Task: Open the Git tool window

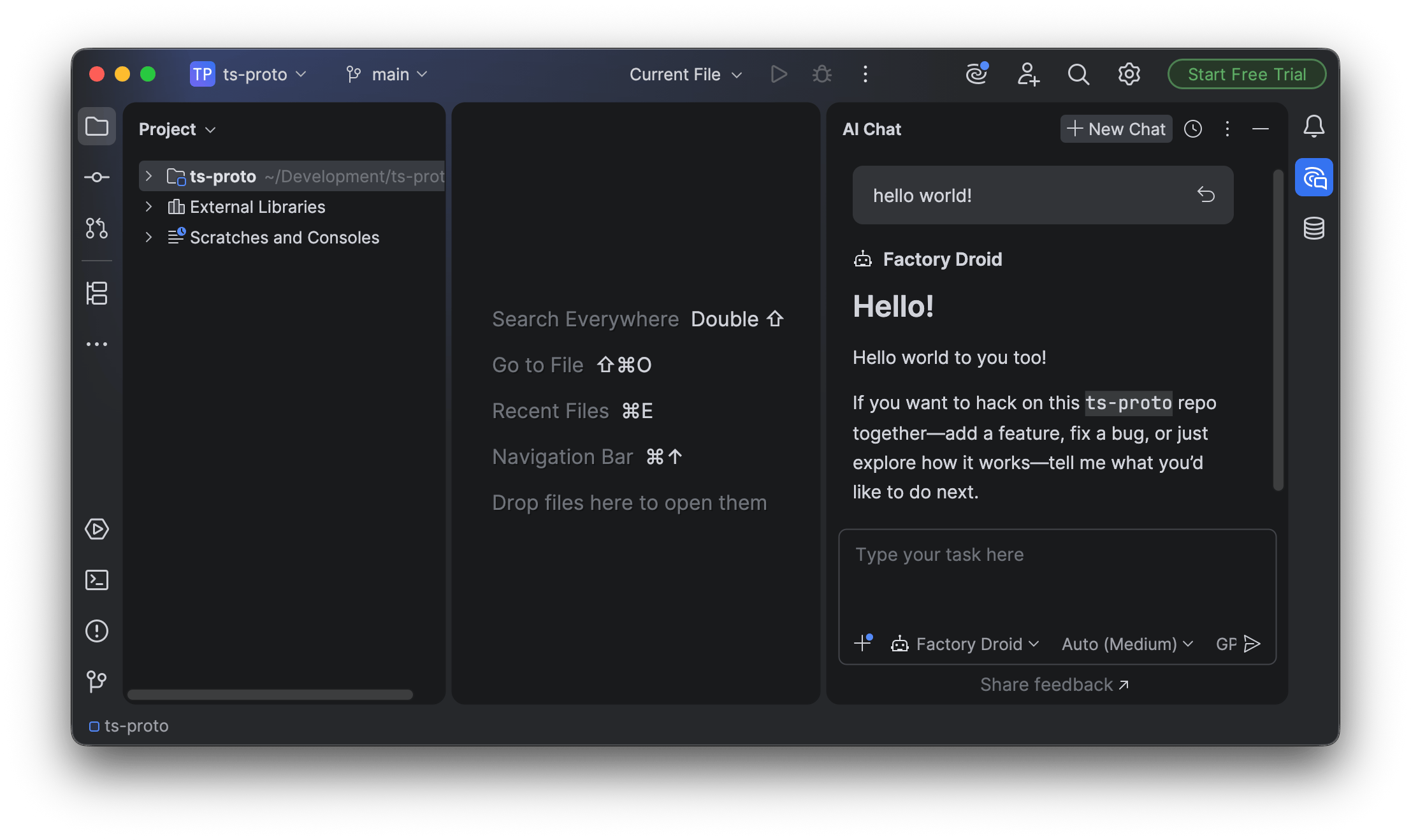Action: [97, 681]
